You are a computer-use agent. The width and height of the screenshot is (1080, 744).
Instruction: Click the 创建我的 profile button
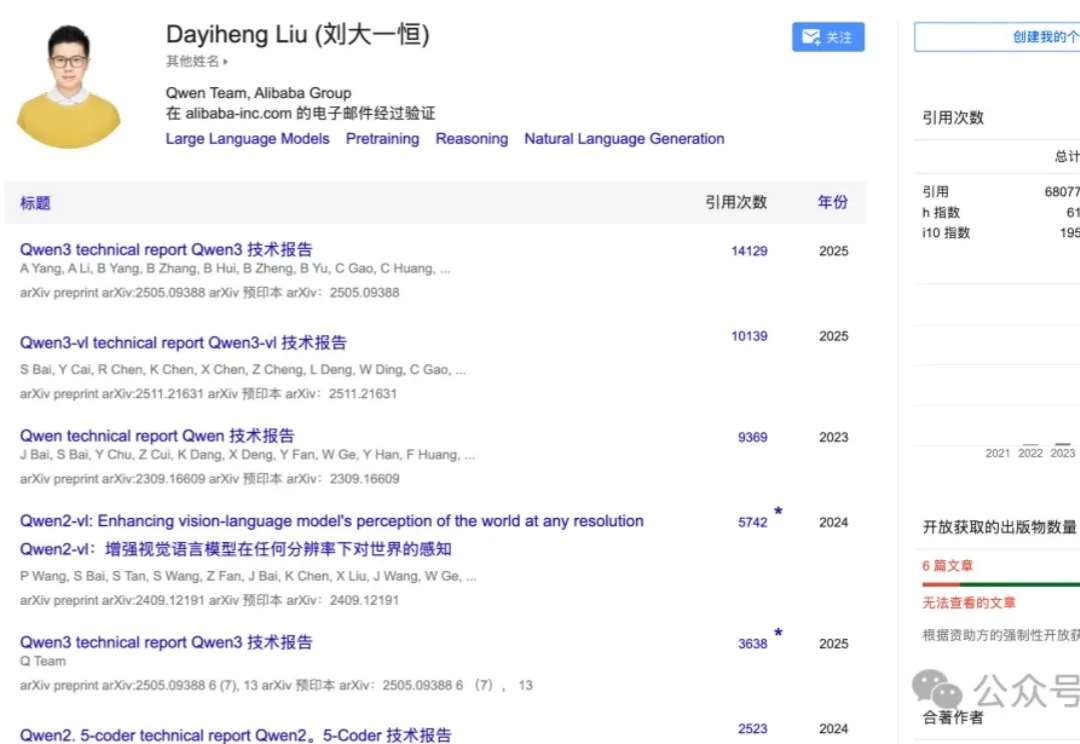(x=997, y=37)
